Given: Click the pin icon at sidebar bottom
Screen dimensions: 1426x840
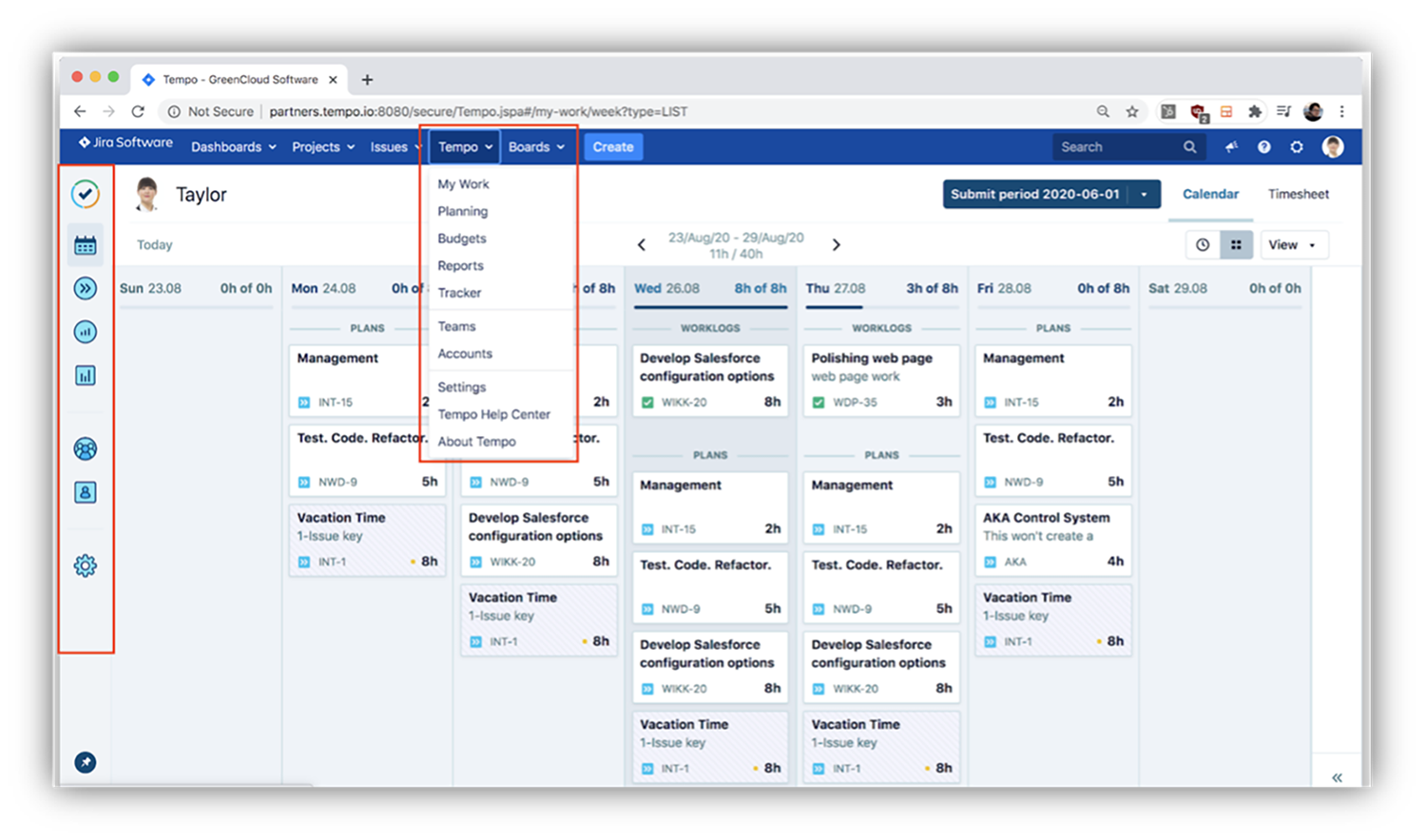Looking at the screenshot, I should [x=86, y=762].
